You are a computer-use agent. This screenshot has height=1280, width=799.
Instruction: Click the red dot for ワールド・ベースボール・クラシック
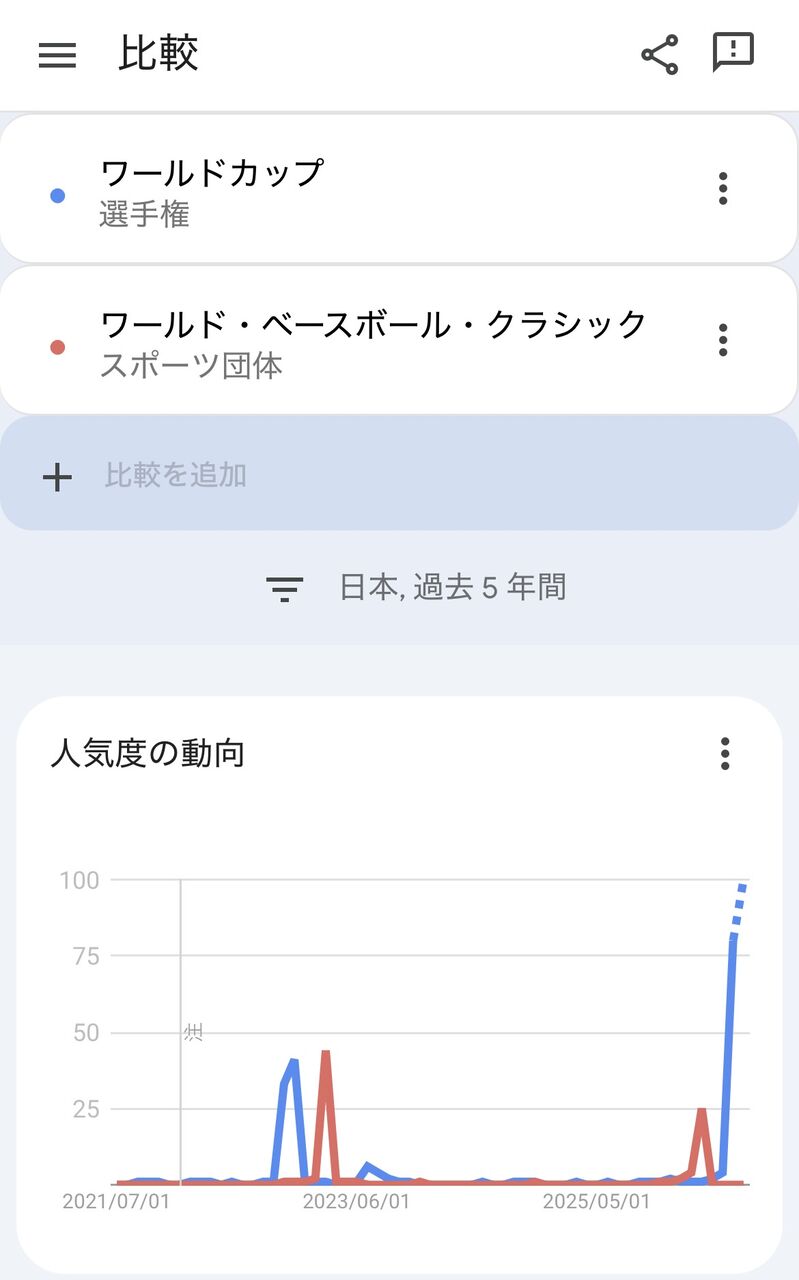click(57, 348)
